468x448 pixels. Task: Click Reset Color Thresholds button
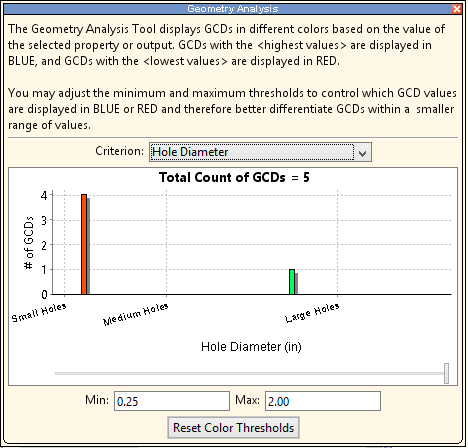(233, 428)
